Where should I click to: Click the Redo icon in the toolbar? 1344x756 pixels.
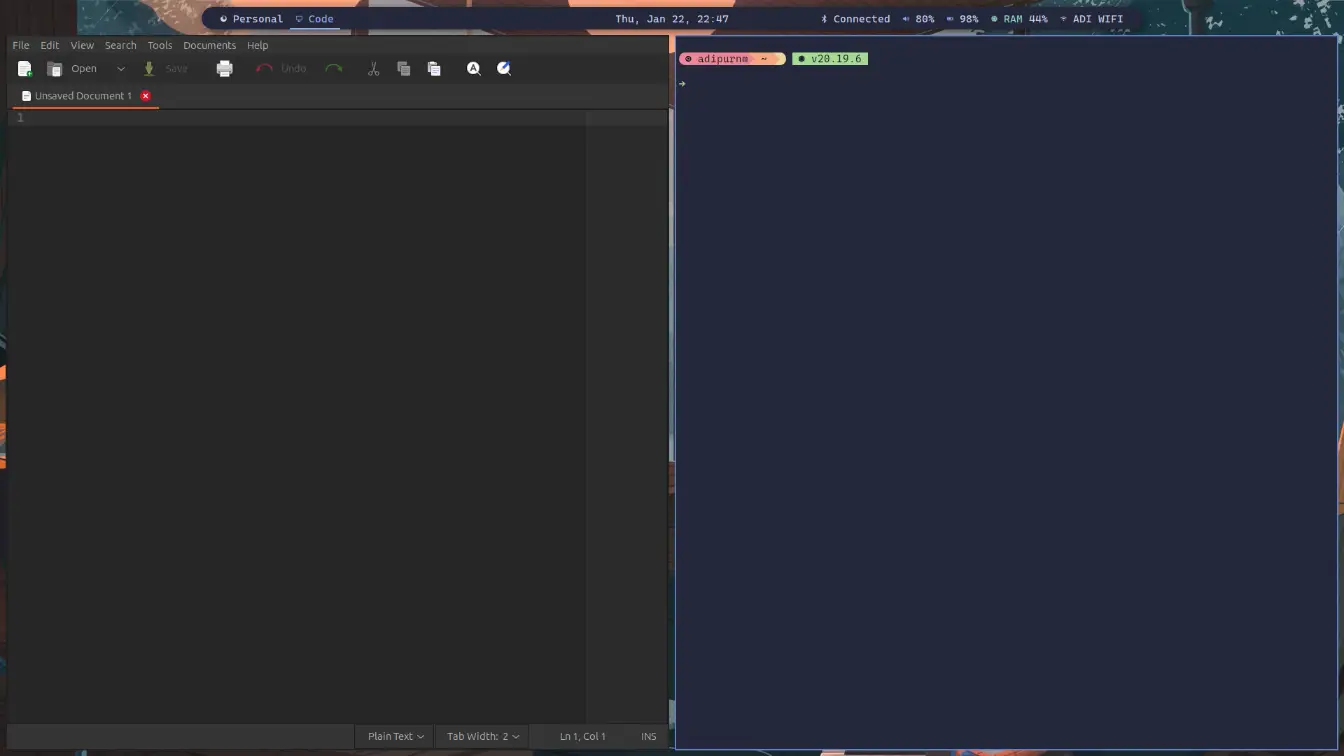click(x=334, y=68)
